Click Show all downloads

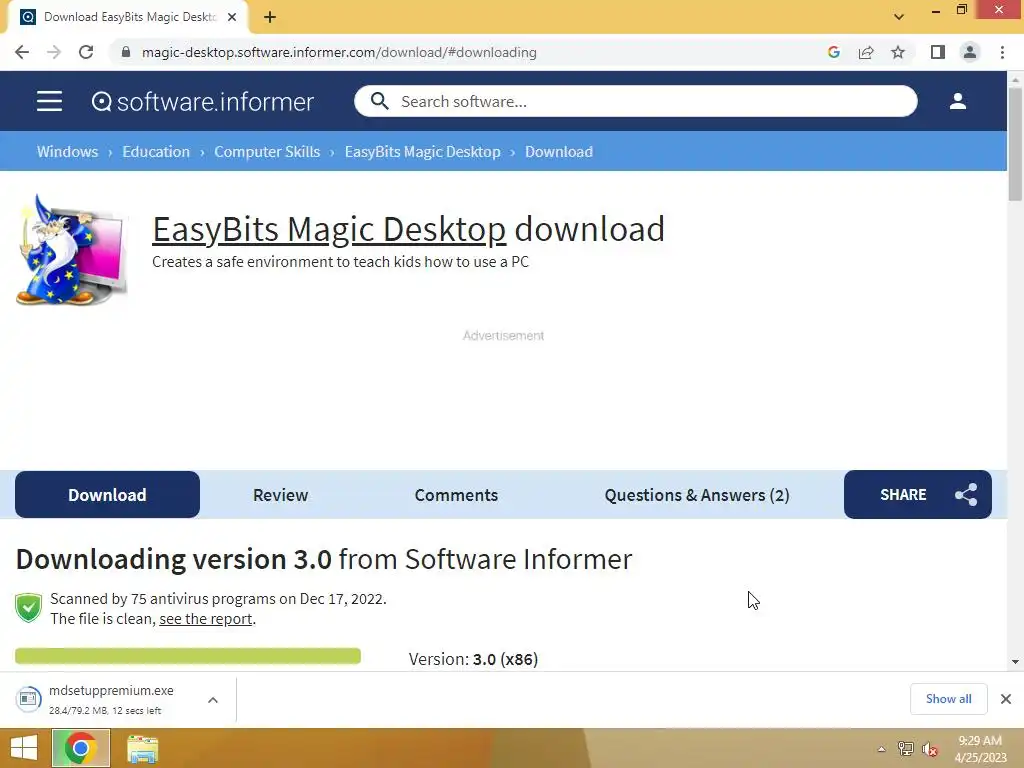coord(948,699)
